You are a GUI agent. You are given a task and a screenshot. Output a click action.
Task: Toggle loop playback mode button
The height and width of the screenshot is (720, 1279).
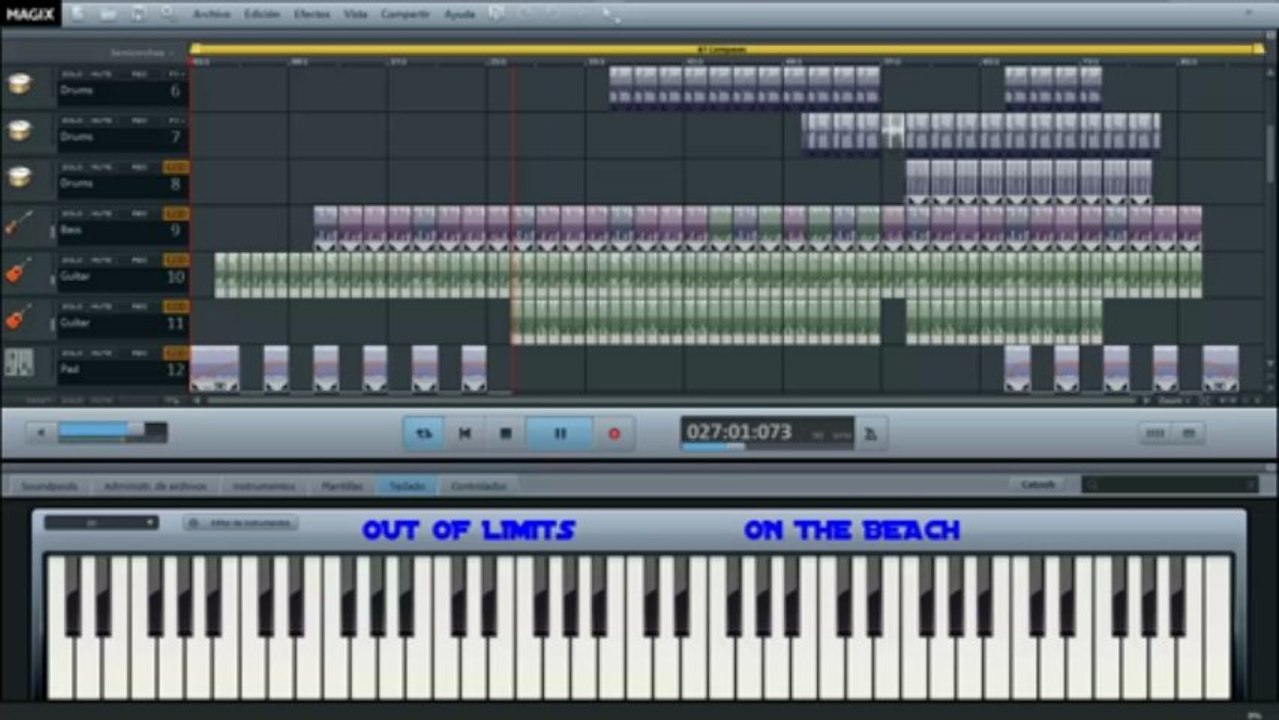(424, 433)
